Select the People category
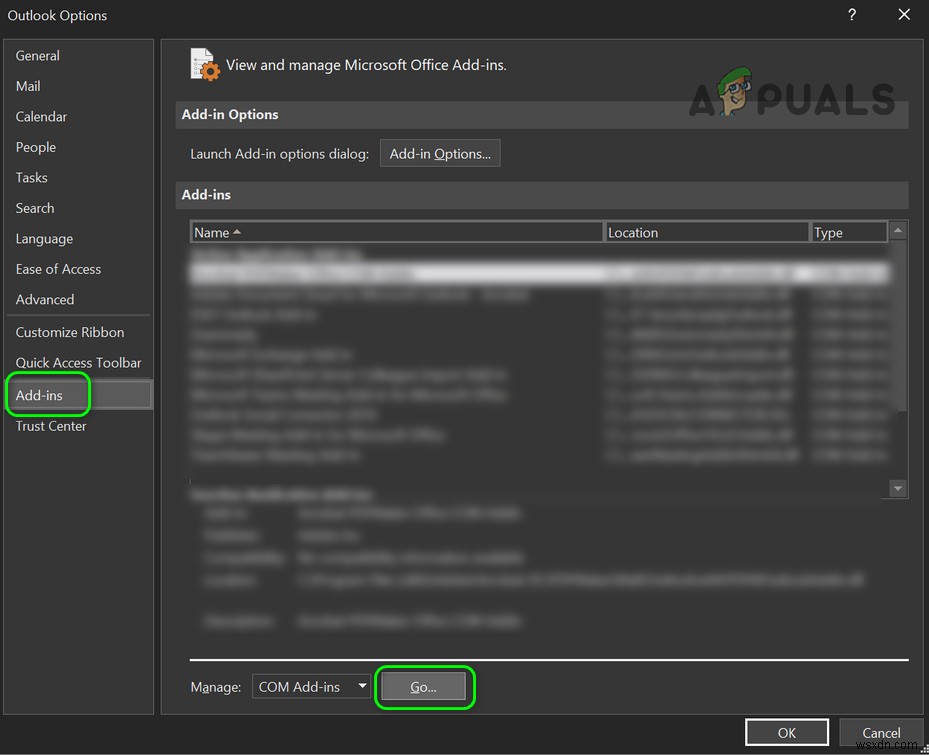 click(36, 147)
